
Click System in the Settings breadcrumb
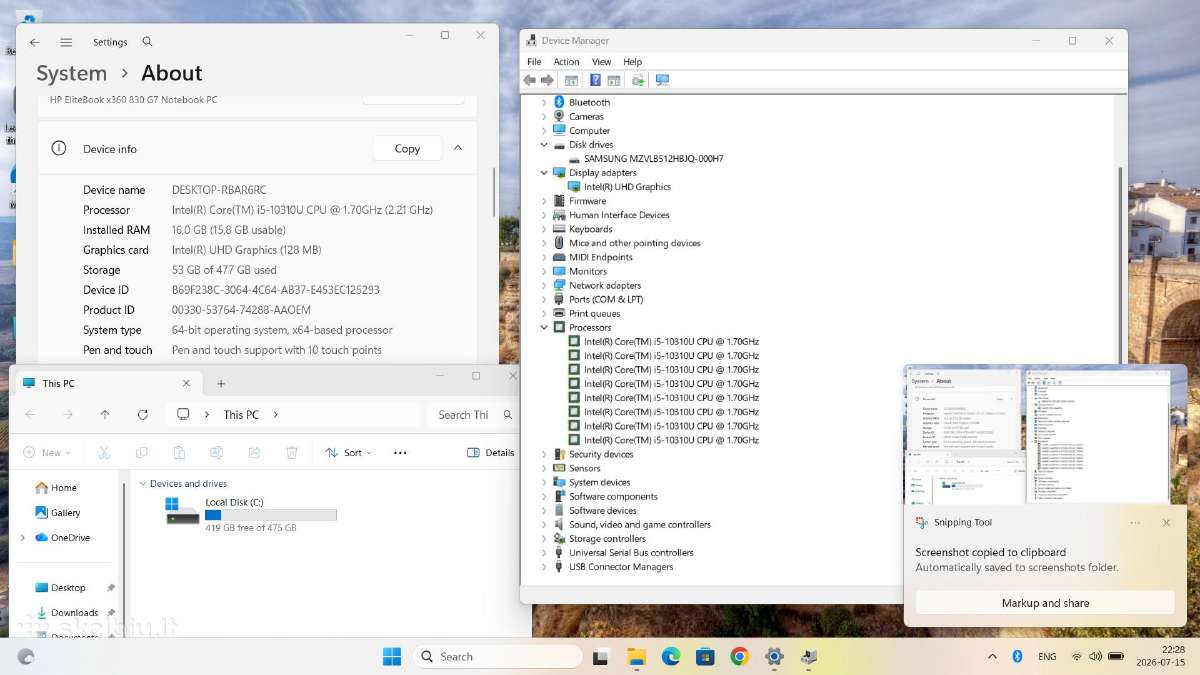[71, 73]
